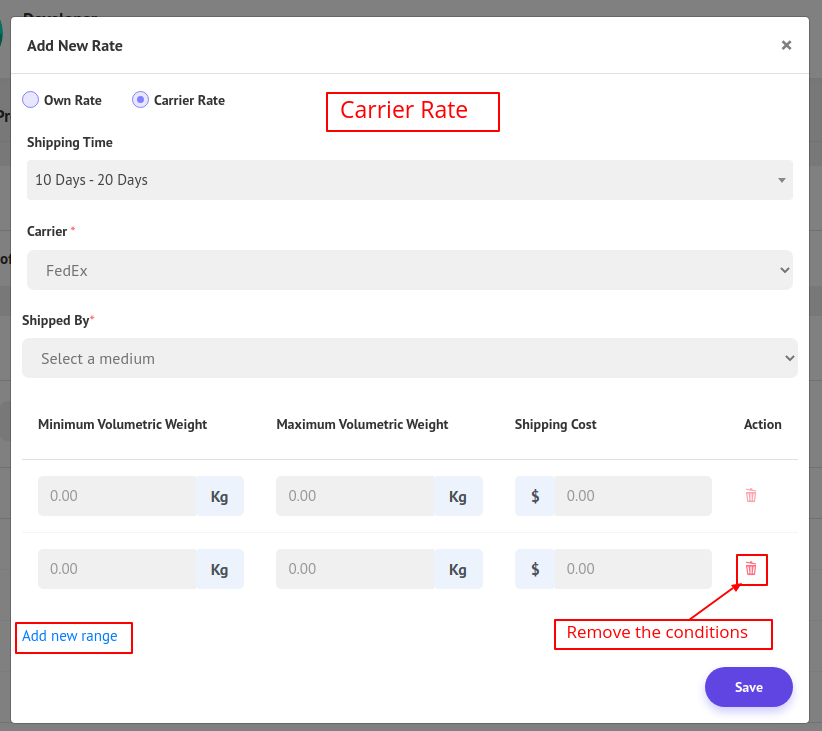Delete the second weight range row
822x731 pixels.
click(x=751, y=569)
